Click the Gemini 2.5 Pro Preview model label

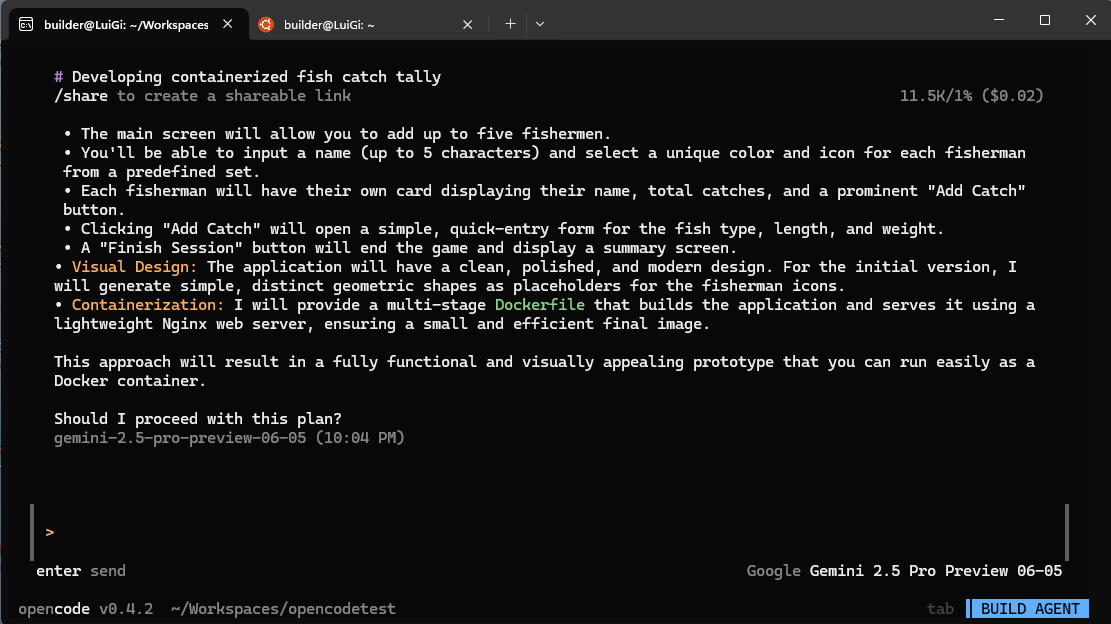935,571
